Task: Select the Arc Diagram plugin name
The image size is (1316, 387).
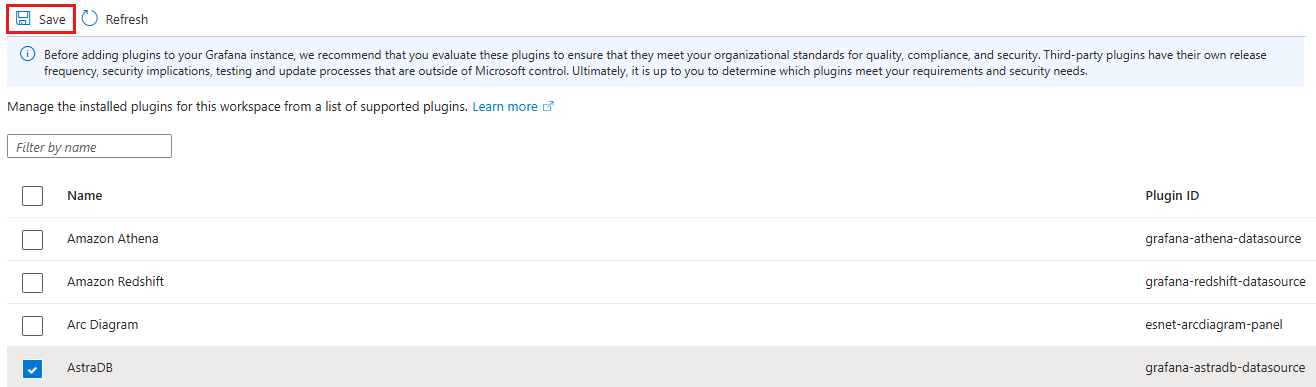Action: point(102,325)
